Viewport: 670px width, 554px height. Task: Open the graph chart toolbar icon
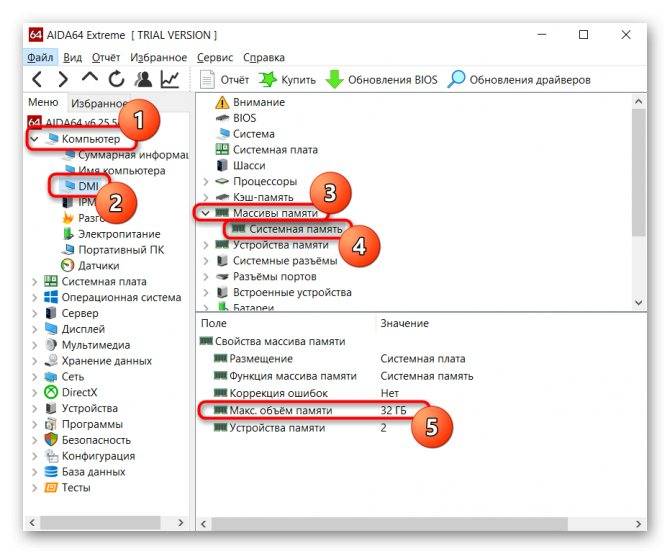pyautogui.click(x=169, y=79)
